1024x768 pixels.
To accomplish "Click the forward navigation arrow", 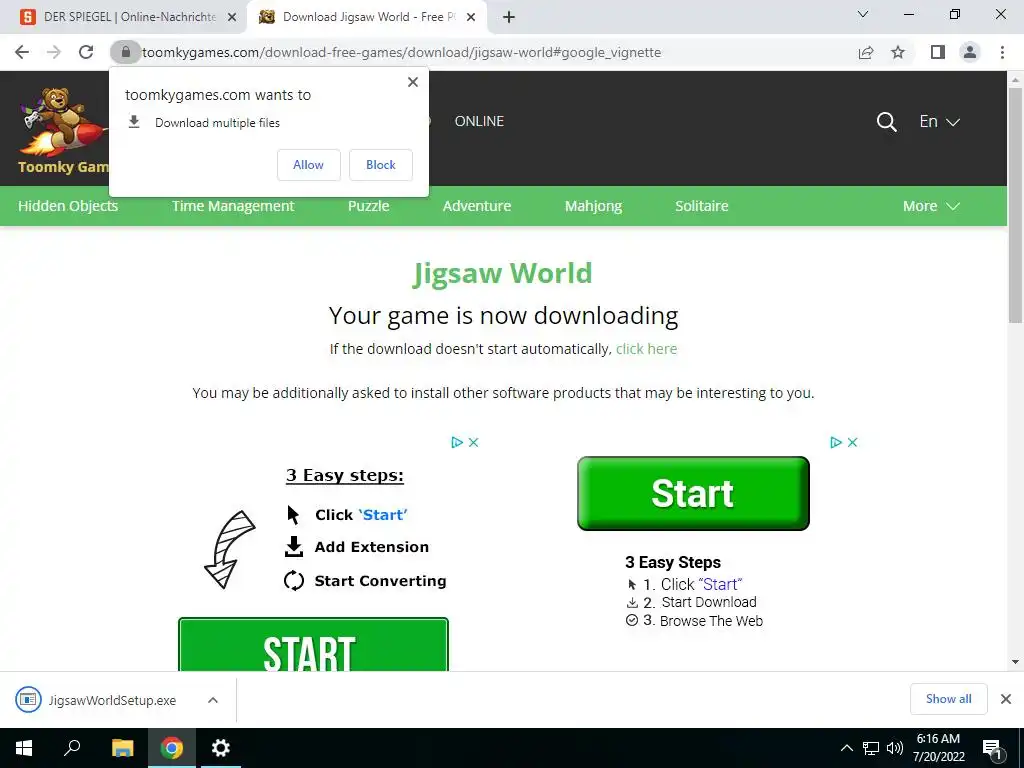I will pos(54,52).
